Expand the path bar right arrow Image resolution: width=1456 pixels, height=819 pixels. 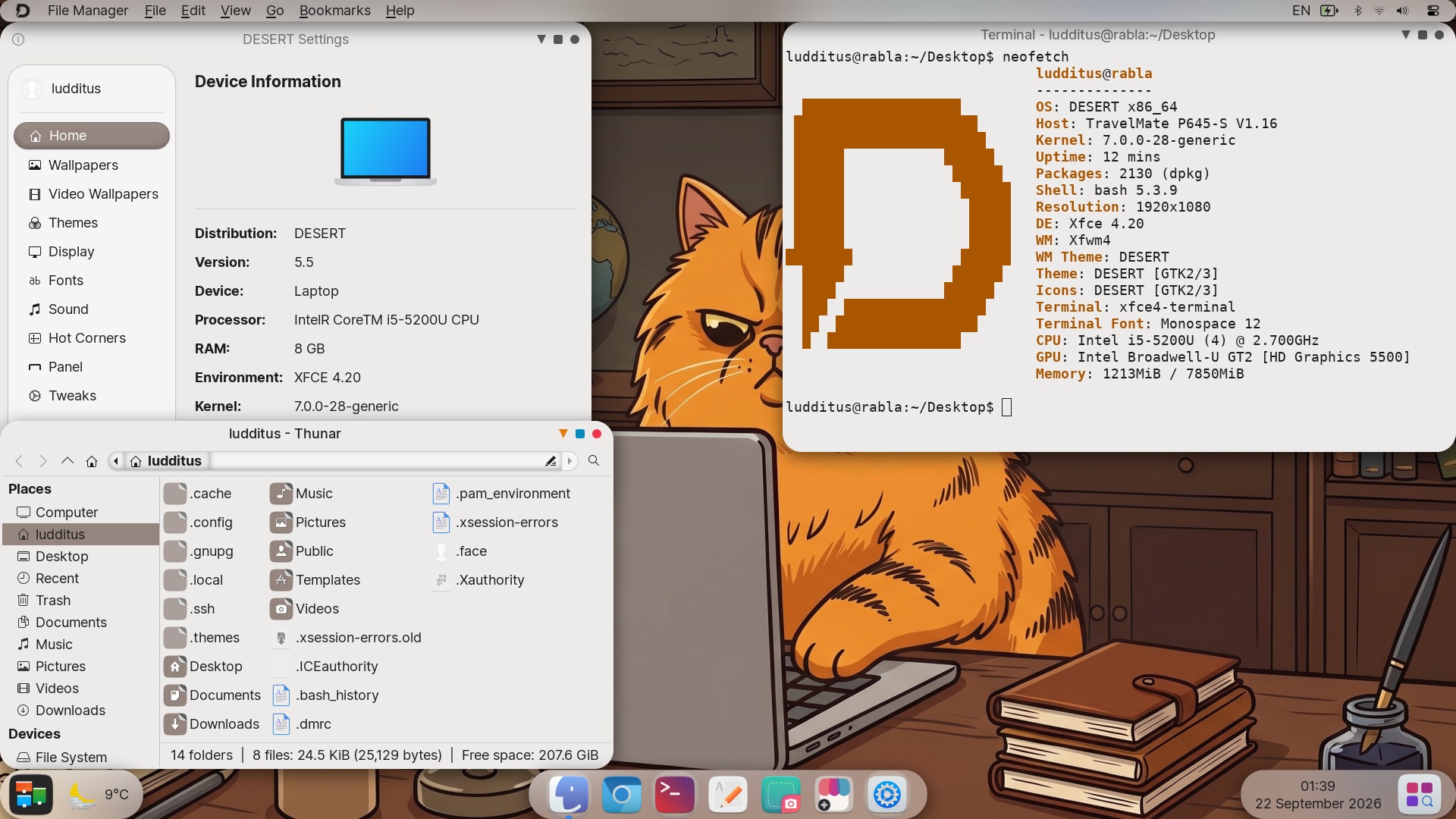click(x=570, y=461)
